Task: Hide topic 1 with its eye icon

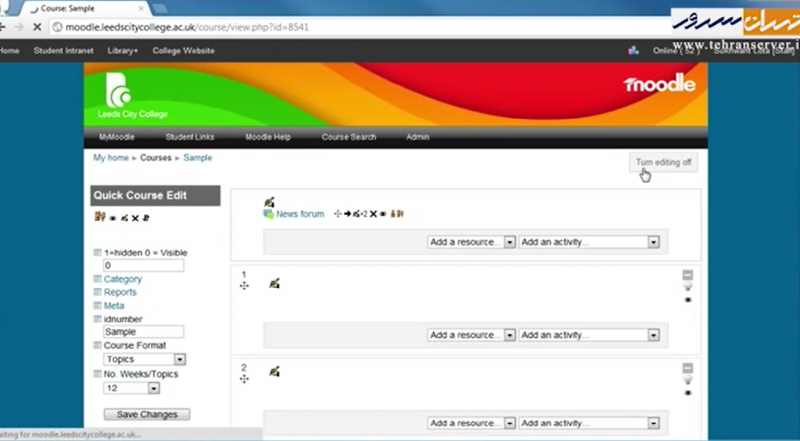Action: coord(687,300)
